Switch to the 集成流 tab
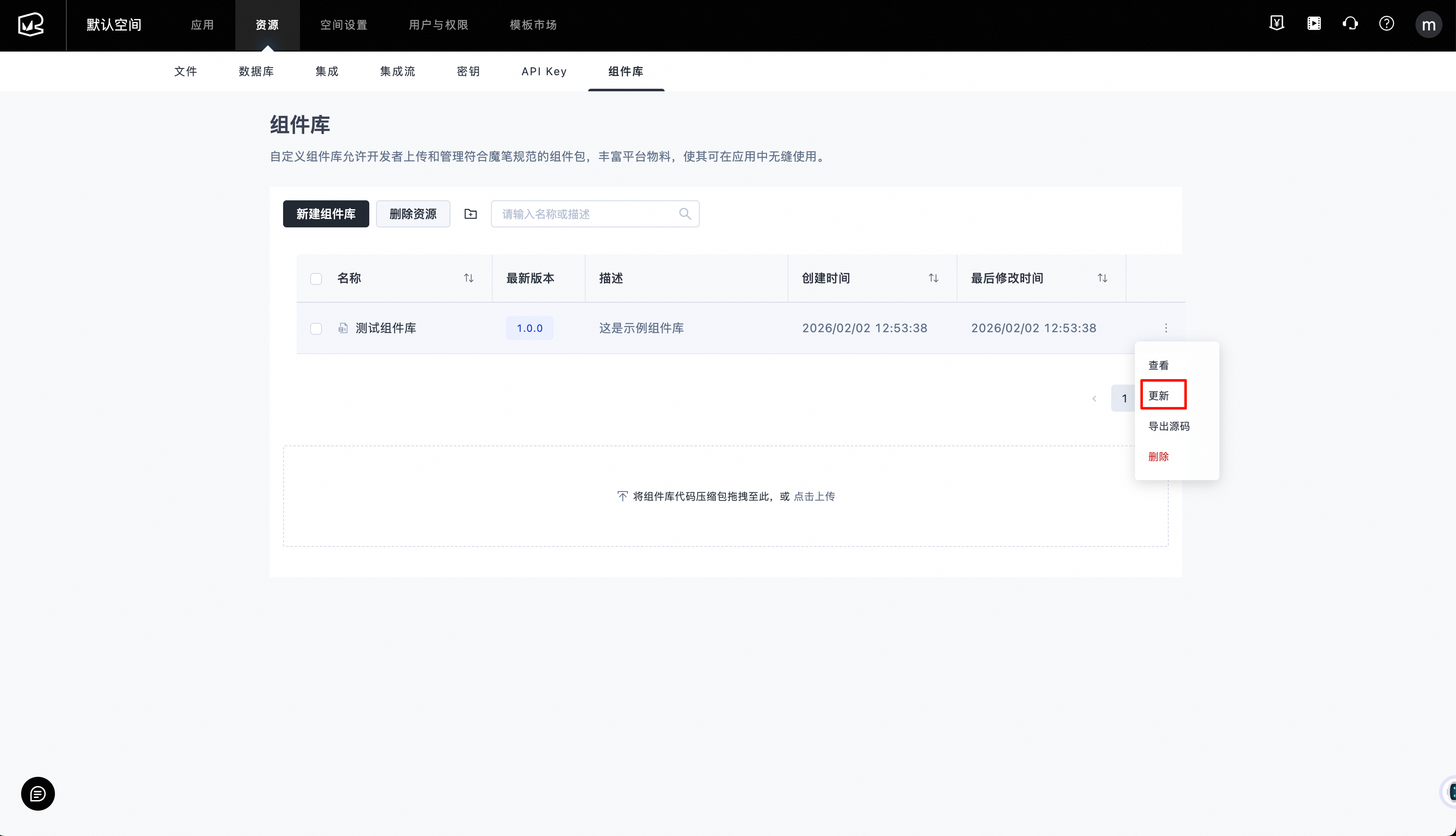The image size is (1456, 836). [397, 71]
